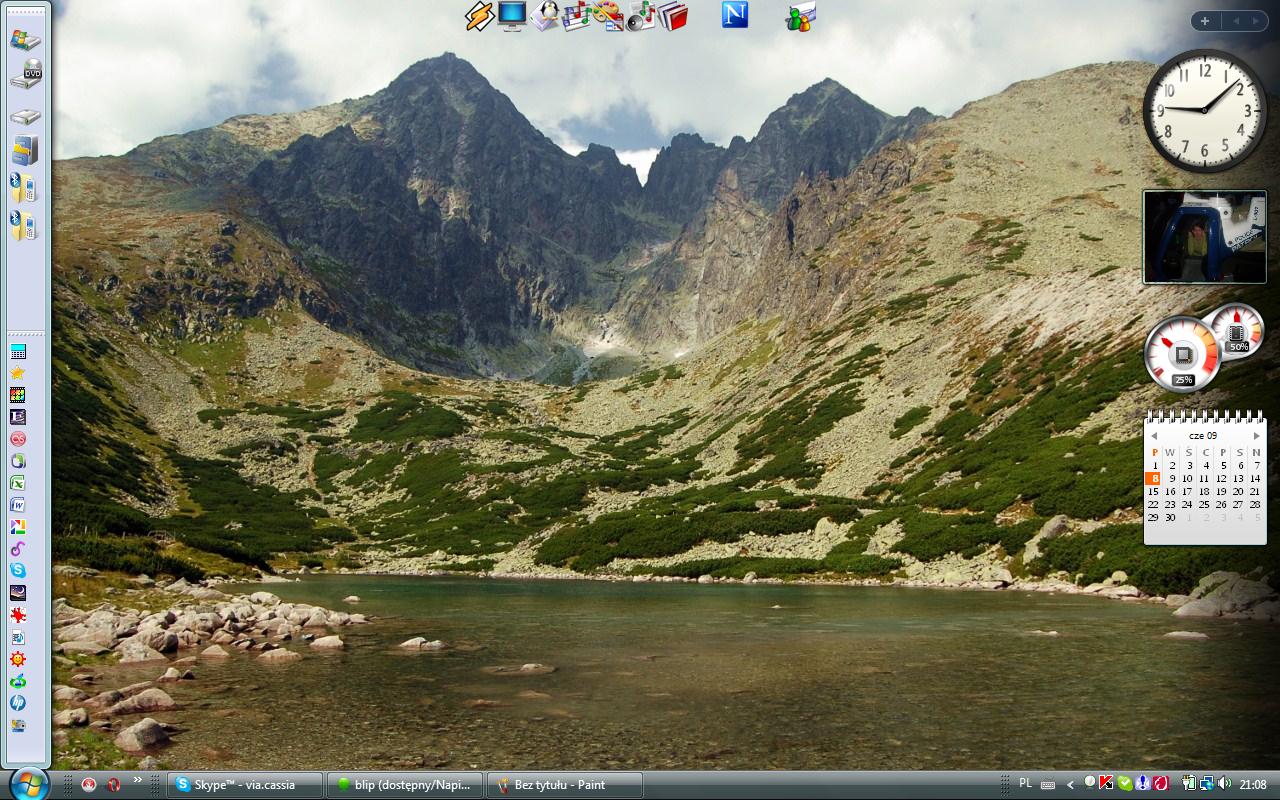The width and height of the screenshot is (1280, 800).
Task: Switch the PL keyboard language indicator
Action: (x=1025, y=784)
